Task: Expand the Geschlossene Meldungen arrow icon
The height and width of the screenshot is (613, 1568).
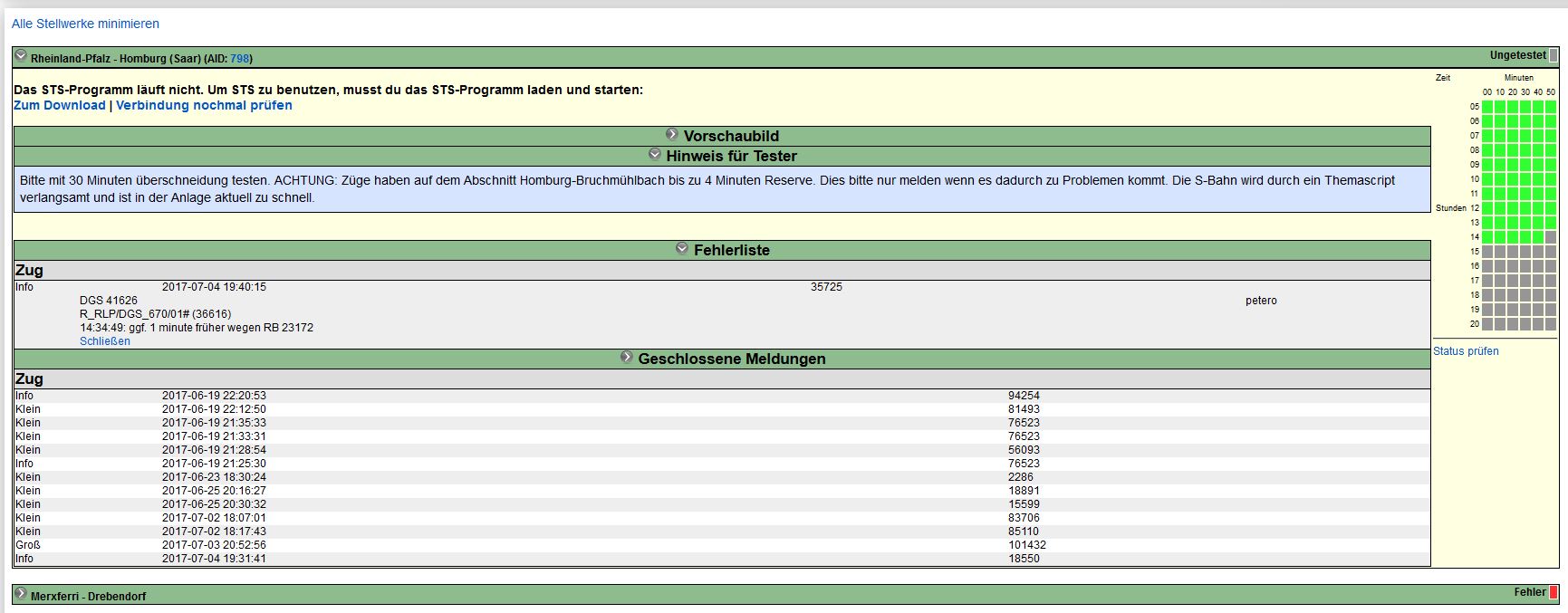Action: pyautogui.click(x=627, y=358)
